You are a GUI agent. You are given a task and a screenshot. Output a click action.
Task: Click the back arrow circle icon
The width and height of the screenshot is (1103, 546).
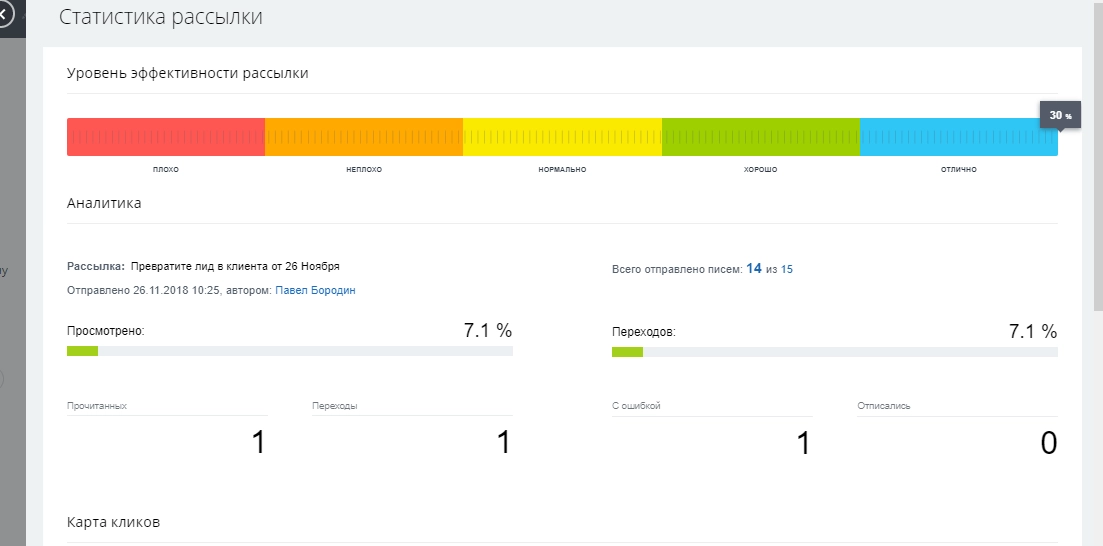[5, 15]
